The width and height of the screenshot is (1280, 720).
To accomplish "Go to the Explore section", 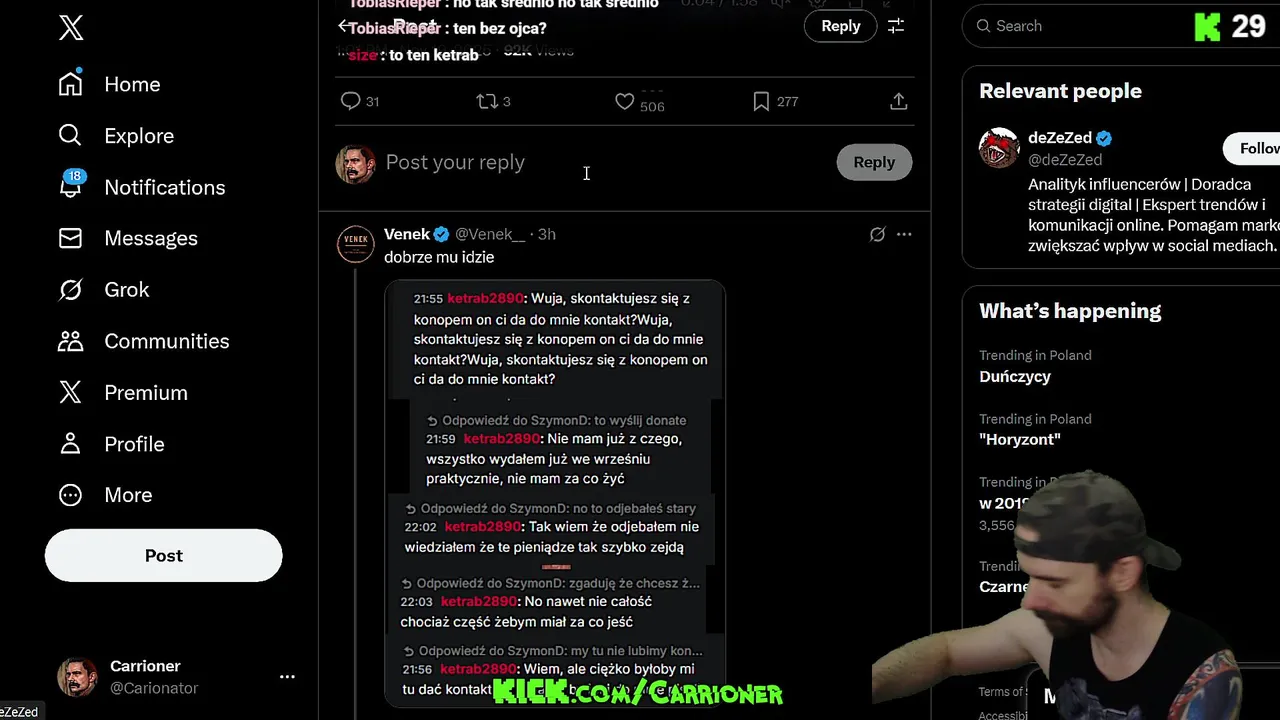I will (x=116, y=136).
